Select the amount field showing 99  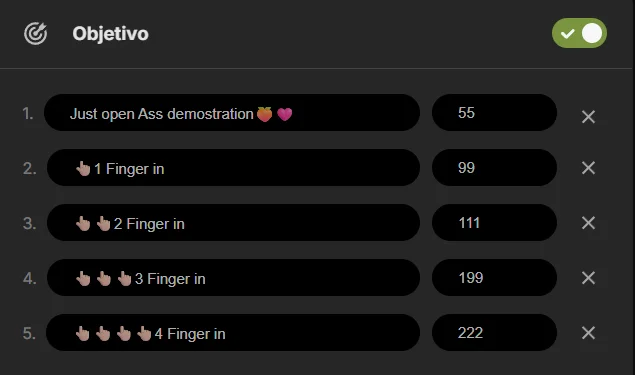494,168
